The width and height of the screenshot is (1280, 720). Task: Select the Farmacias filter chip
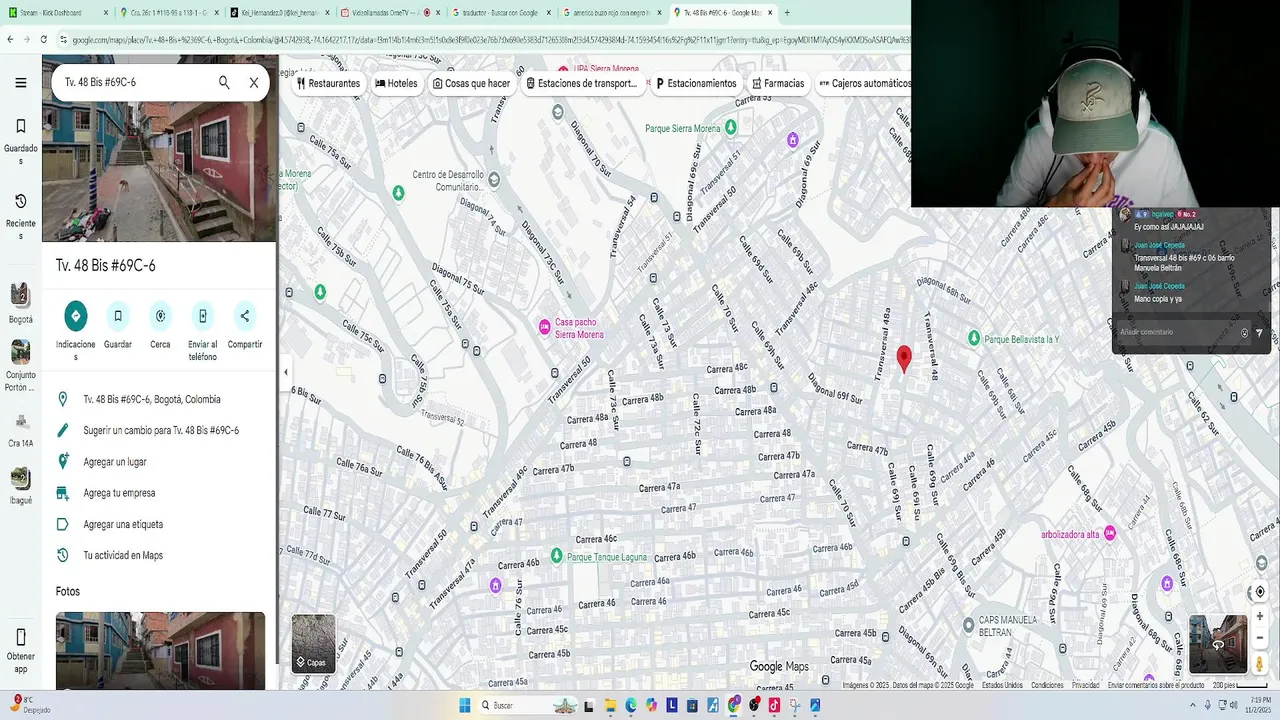click(x=778, y=84)
